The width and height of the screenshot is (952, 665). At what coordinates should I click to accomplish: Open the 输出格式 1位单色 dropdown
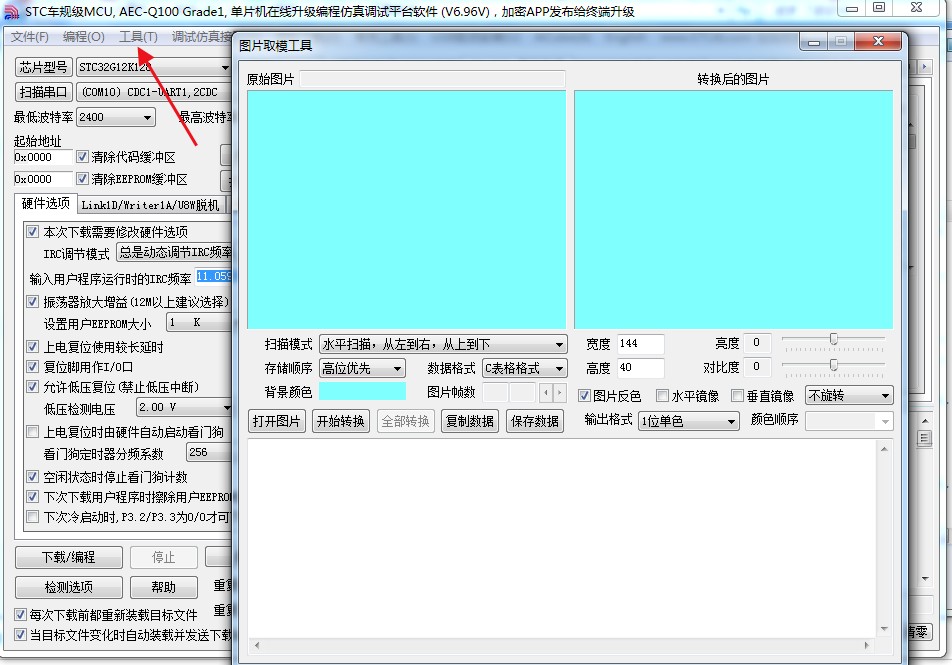point(688,421)
